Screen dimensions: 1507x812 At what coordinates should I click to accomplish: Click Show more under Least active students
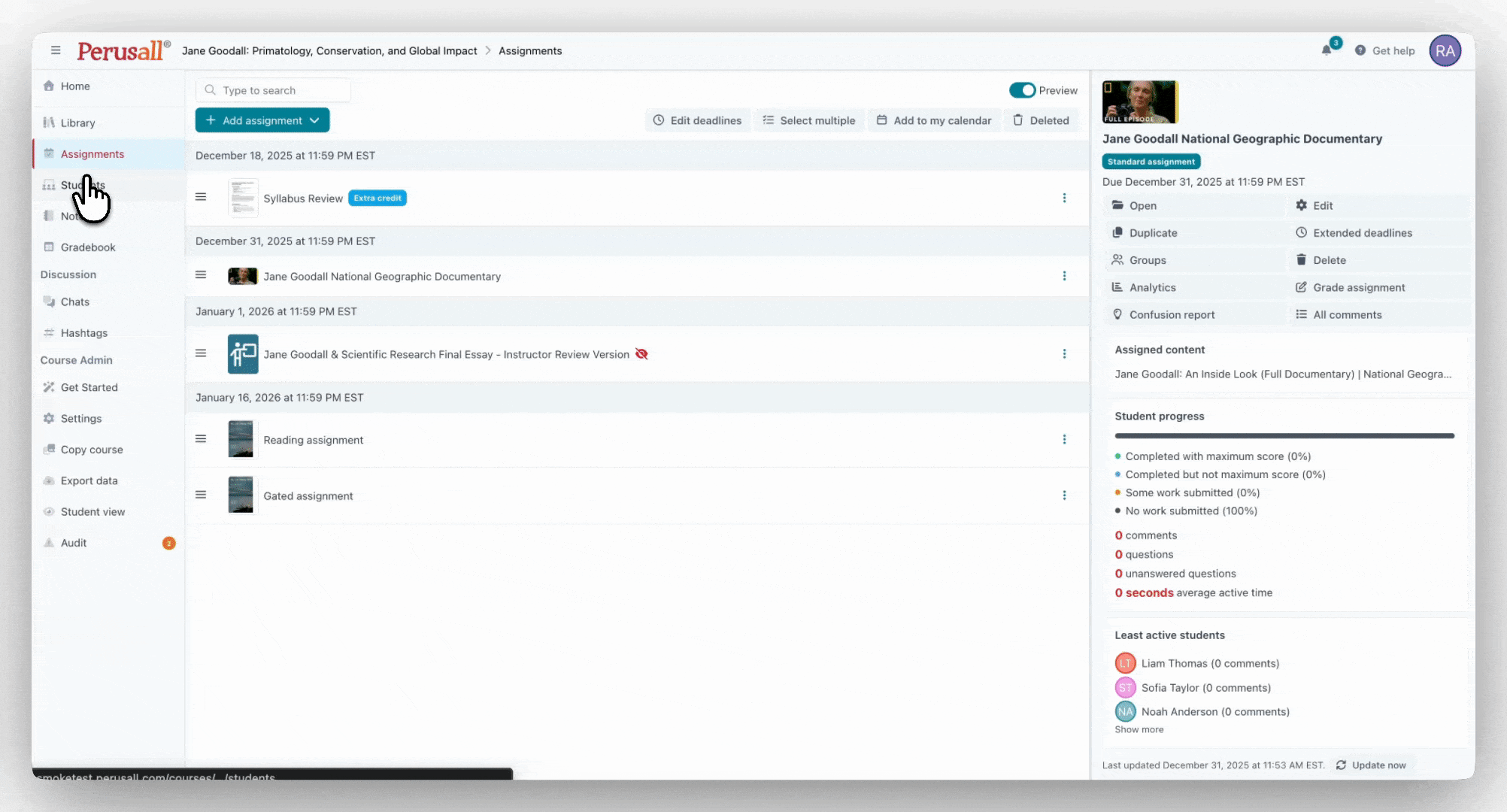1139,729
